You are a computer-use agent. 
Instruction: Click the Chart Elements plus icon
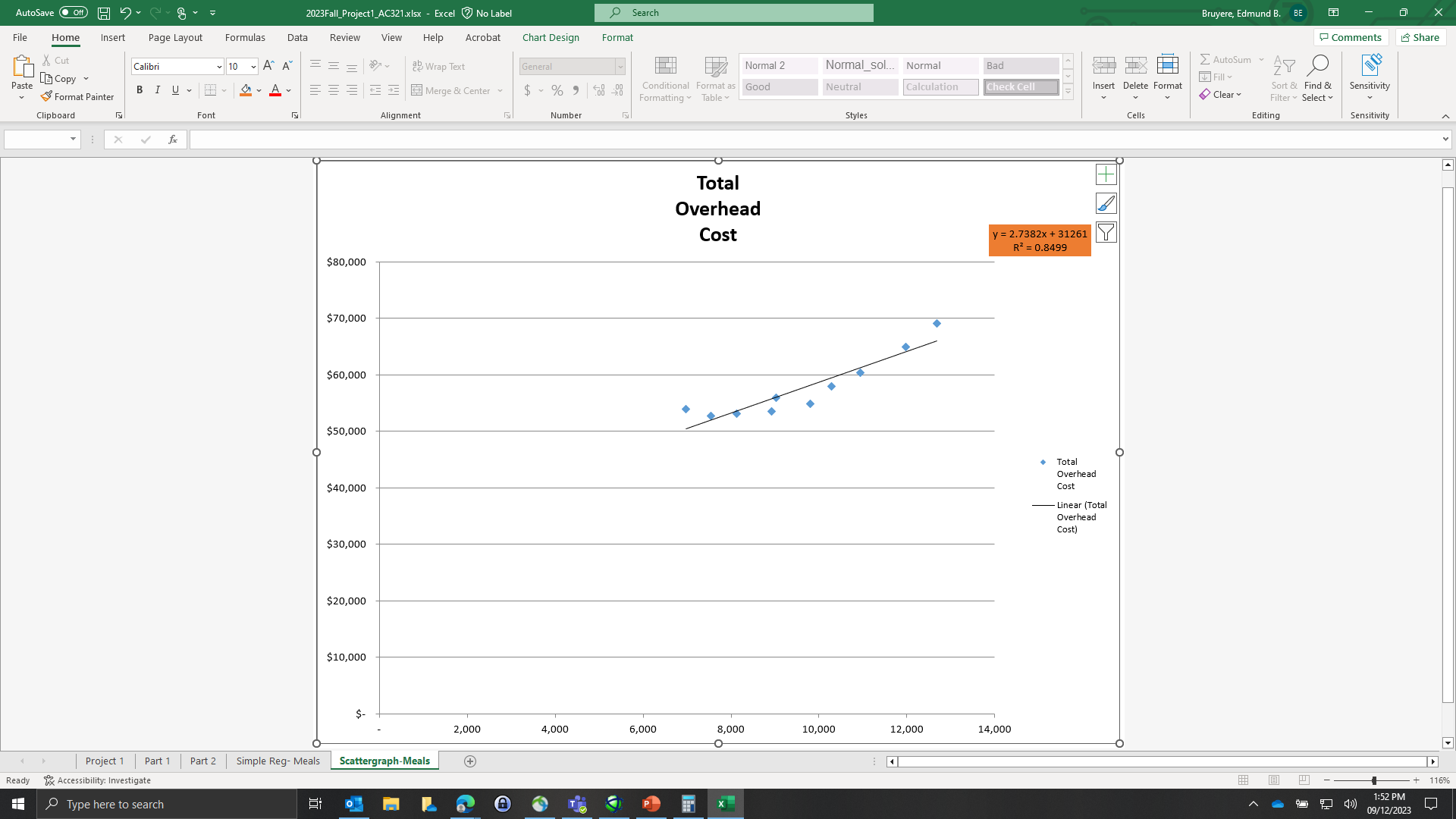(x=1106, y=174)
